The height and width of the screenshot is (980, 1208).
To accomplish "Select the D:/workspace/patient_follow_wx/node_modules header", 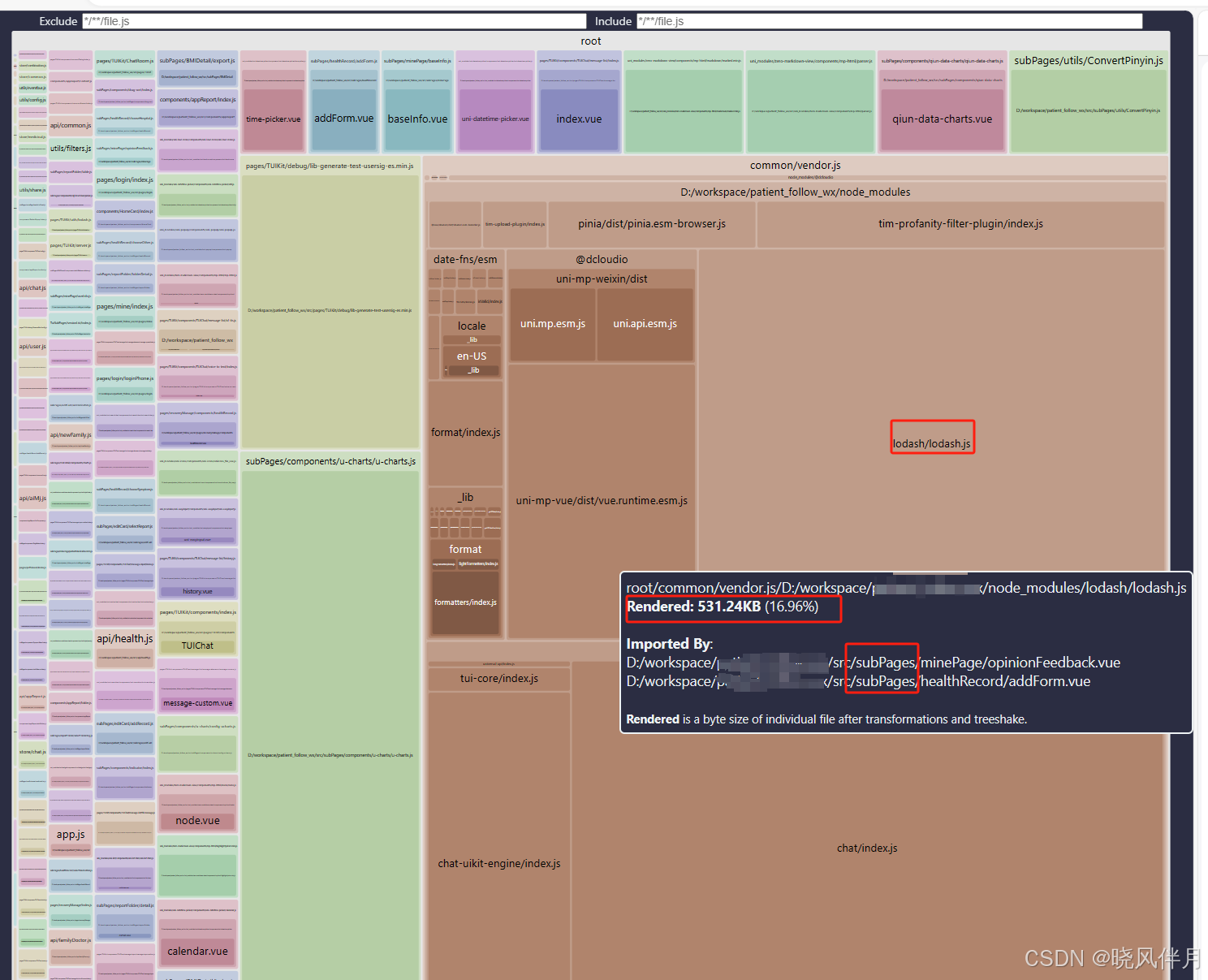I will (796, 192).
